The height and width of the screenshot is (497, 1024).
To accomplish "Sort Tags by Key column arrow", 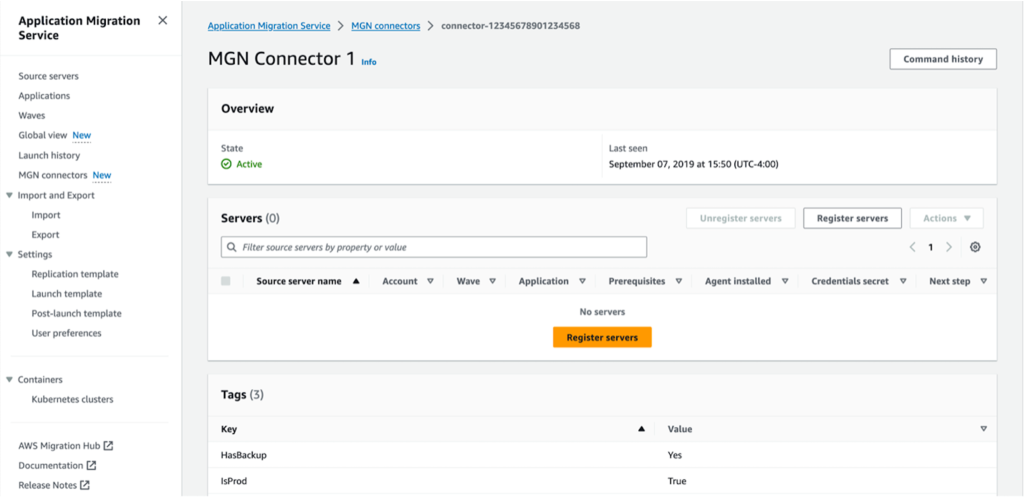I will [641, 429].
